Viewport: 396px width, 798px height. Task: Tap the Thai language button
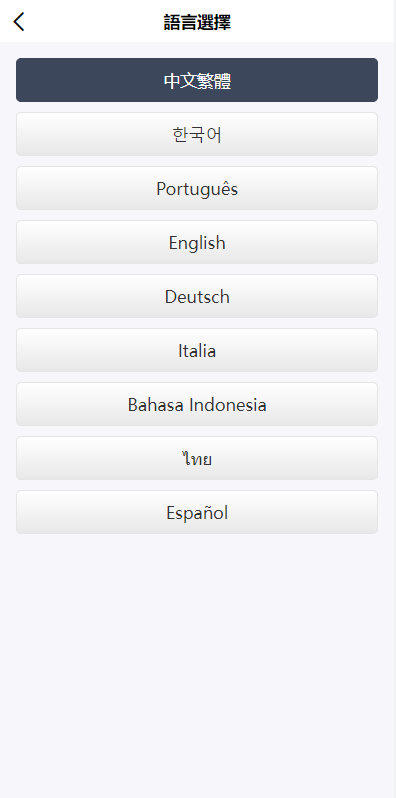197,458
